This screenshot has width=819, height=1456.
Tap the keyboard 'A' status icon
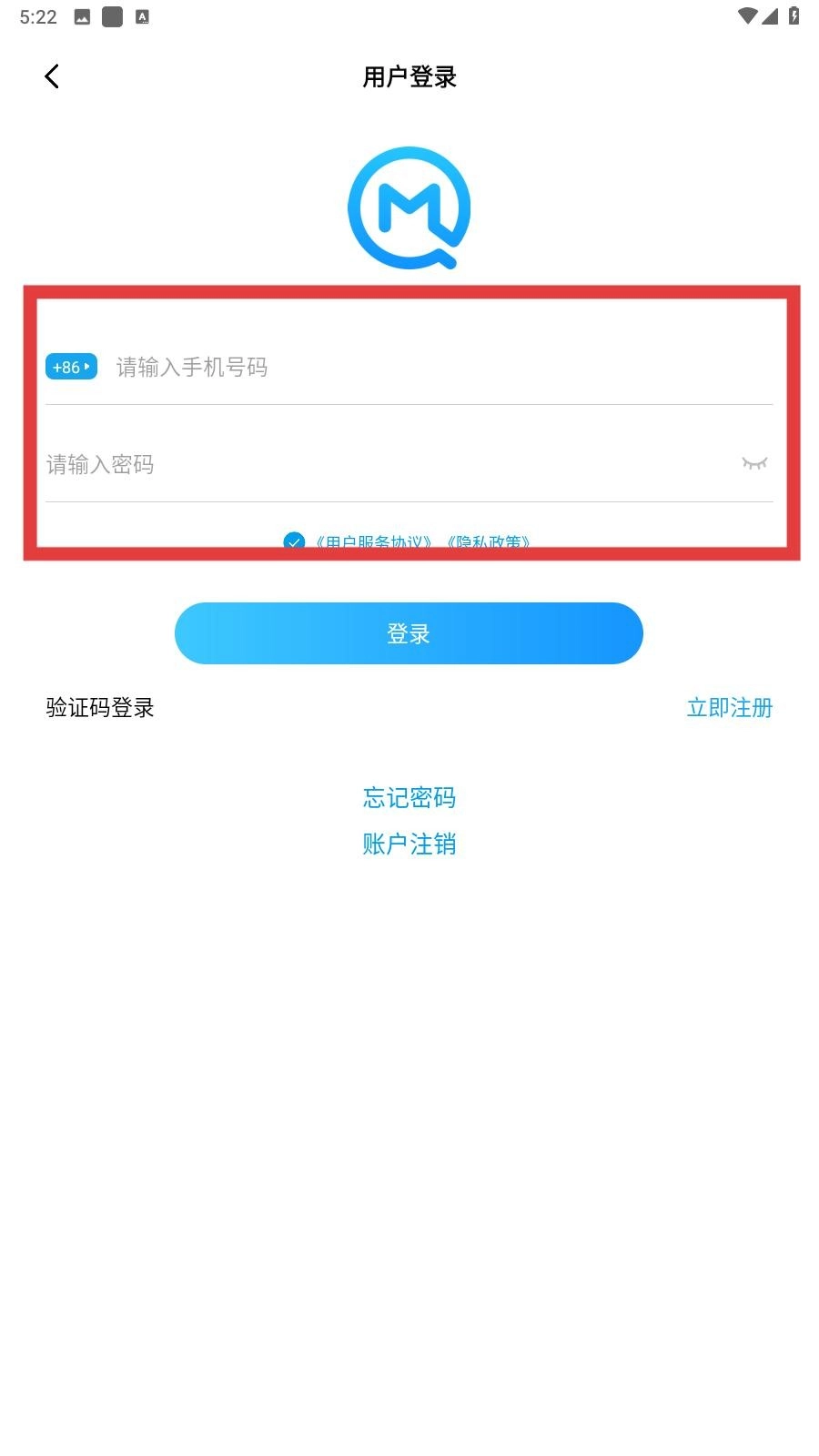coord(142,16)
